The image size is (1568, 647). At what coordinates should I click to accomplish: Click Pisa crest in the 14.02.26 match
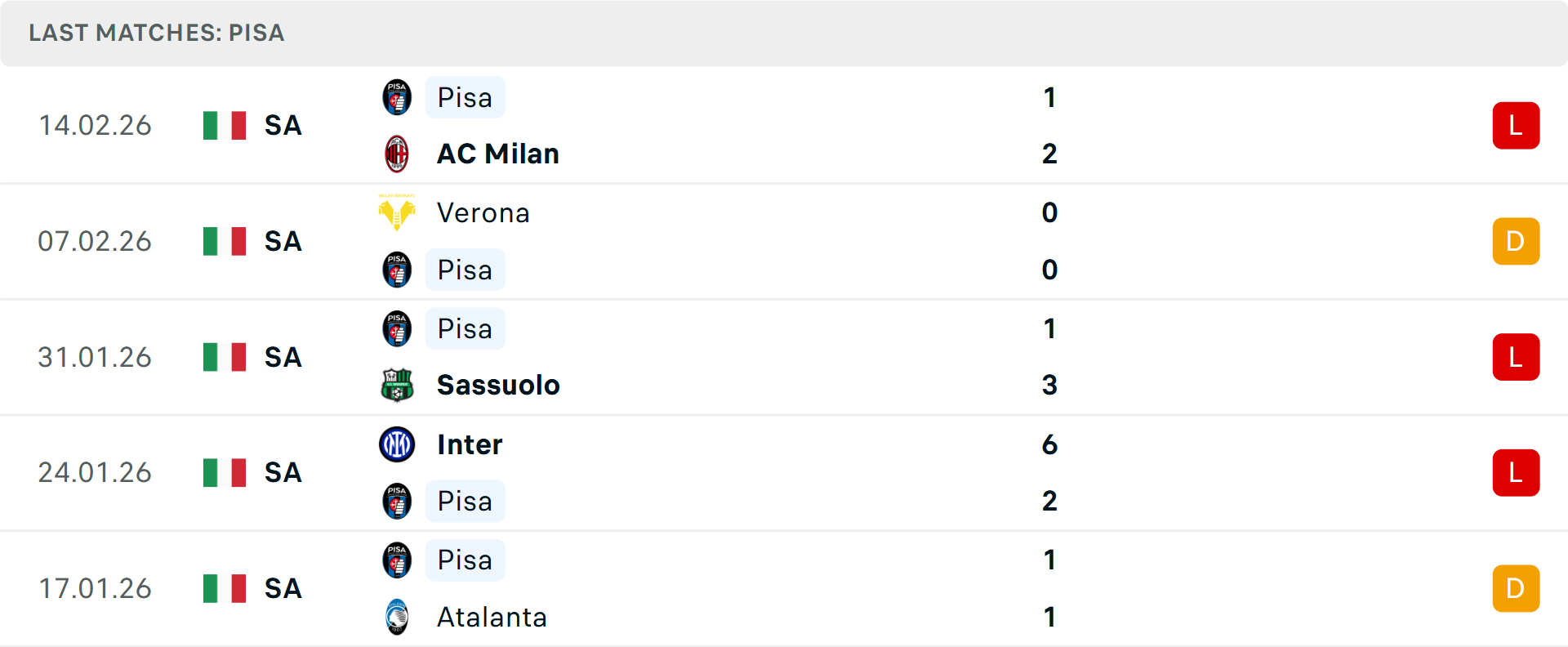pyautogui.click(x=397, y=97)
